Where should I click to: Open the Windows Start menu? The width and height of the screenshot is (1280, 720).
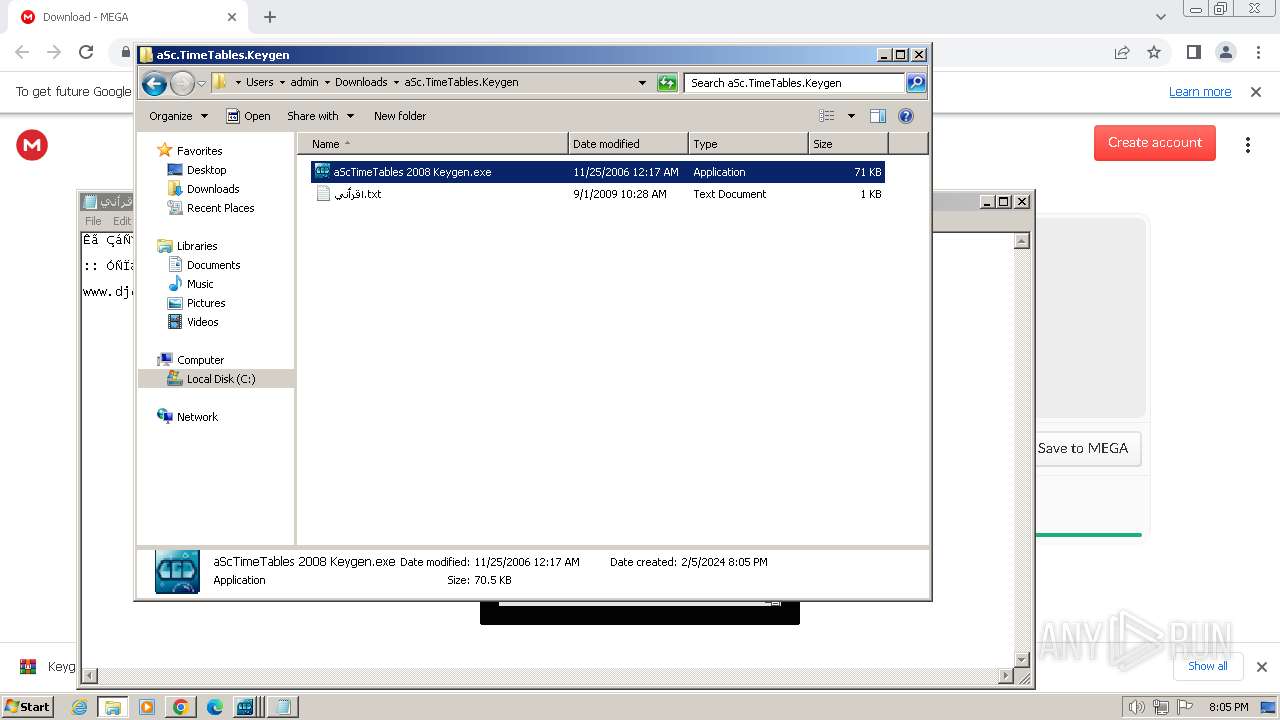click(27, 706)
